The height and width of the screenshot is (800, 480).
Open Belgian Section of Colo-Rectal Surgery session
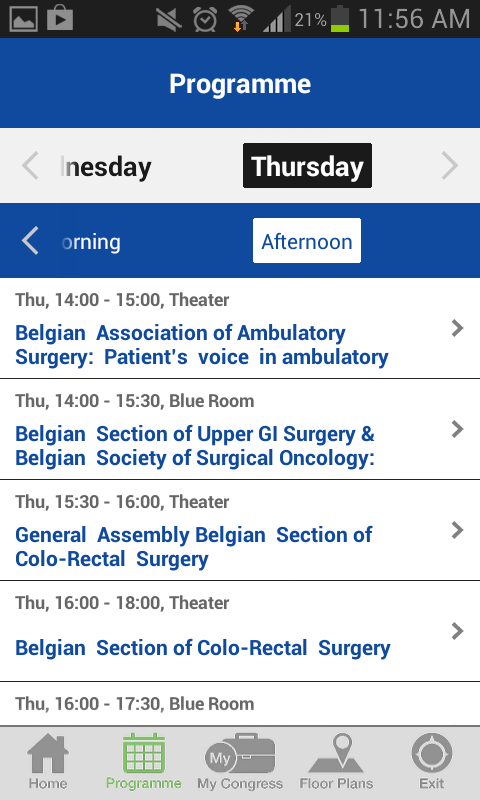pyautogui.click(x=240, y=631)
